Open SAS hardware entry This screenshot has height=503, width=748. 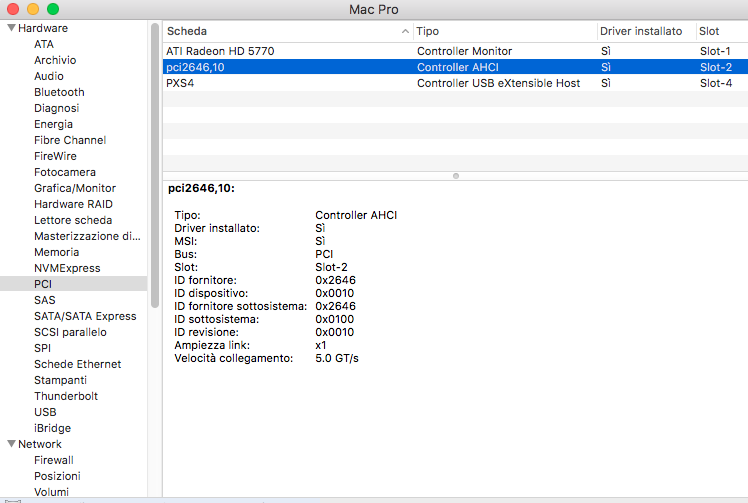click(x=45, y=300)
